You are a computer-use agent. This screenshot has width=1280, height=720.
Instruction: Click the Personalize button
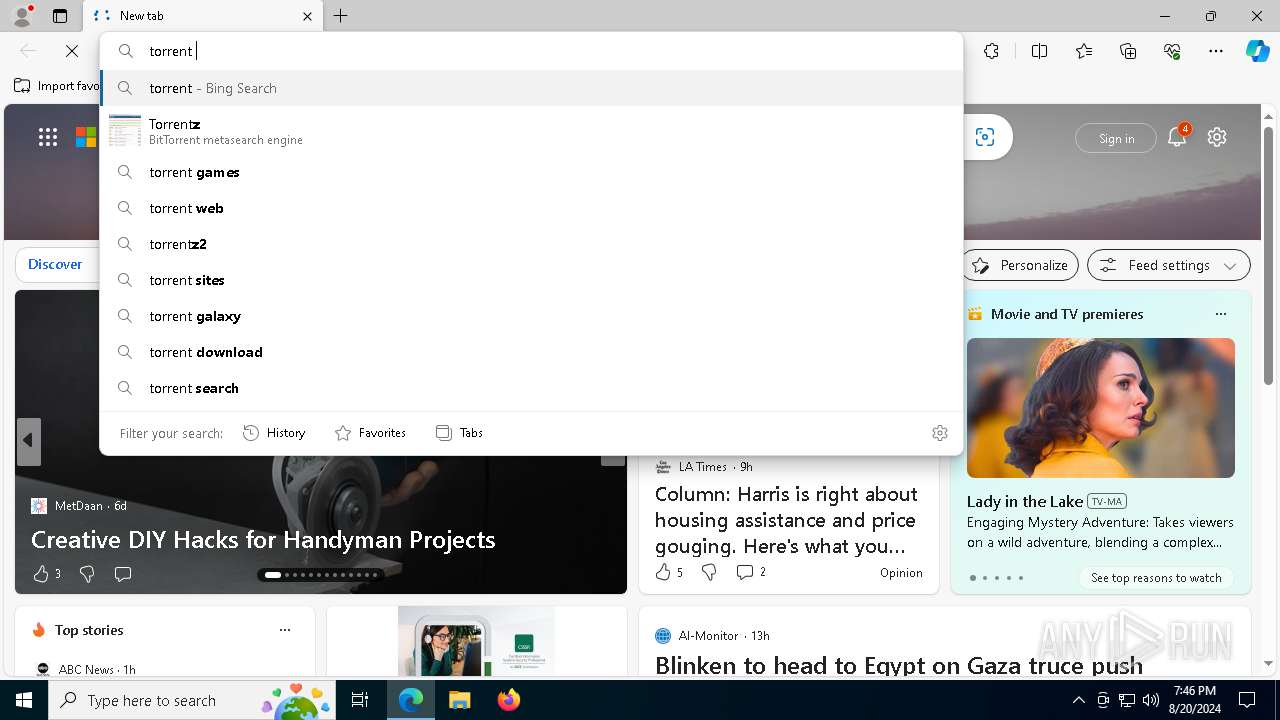tap(1021, 265)
